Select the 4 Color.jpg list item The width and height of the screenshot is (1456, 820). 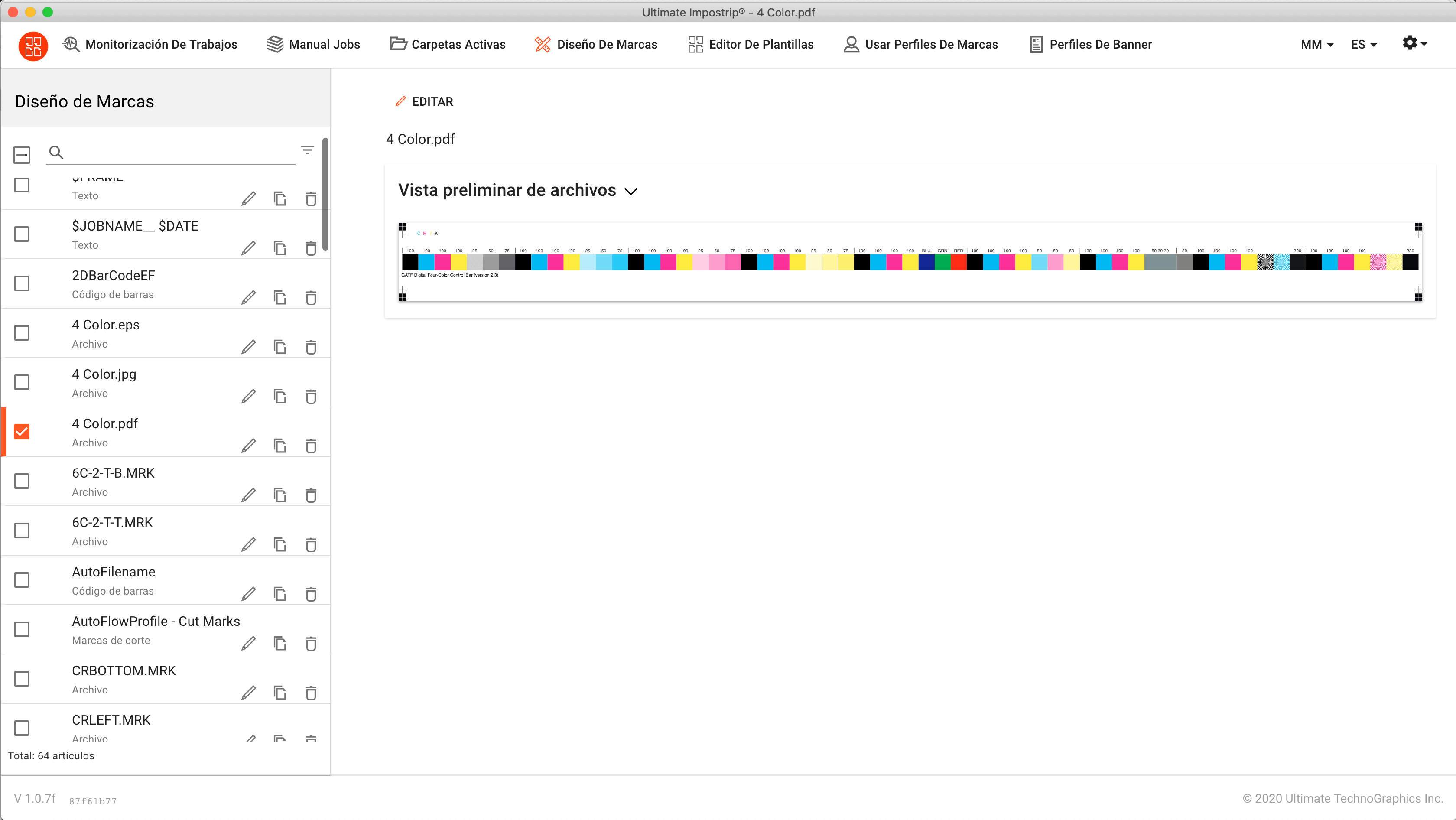[166, 383]
